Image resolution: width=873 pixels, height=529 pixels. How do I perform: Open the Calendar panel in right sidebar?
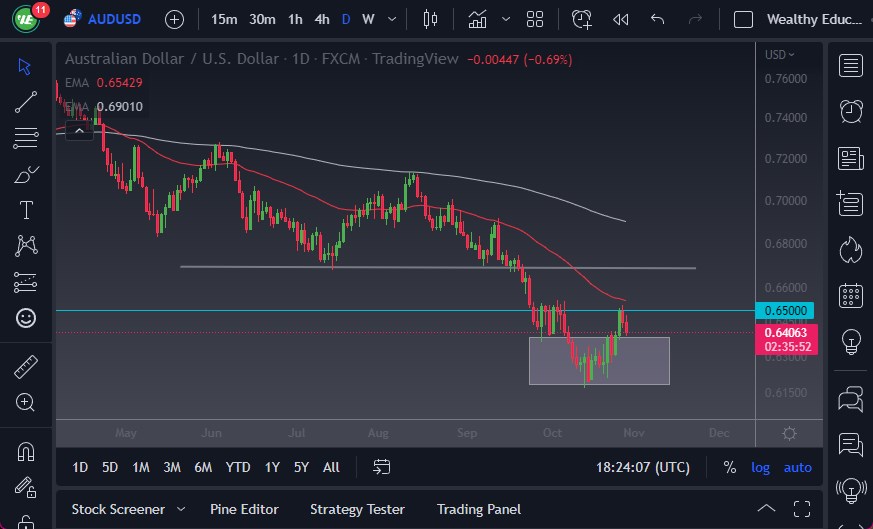click(851, 295)
